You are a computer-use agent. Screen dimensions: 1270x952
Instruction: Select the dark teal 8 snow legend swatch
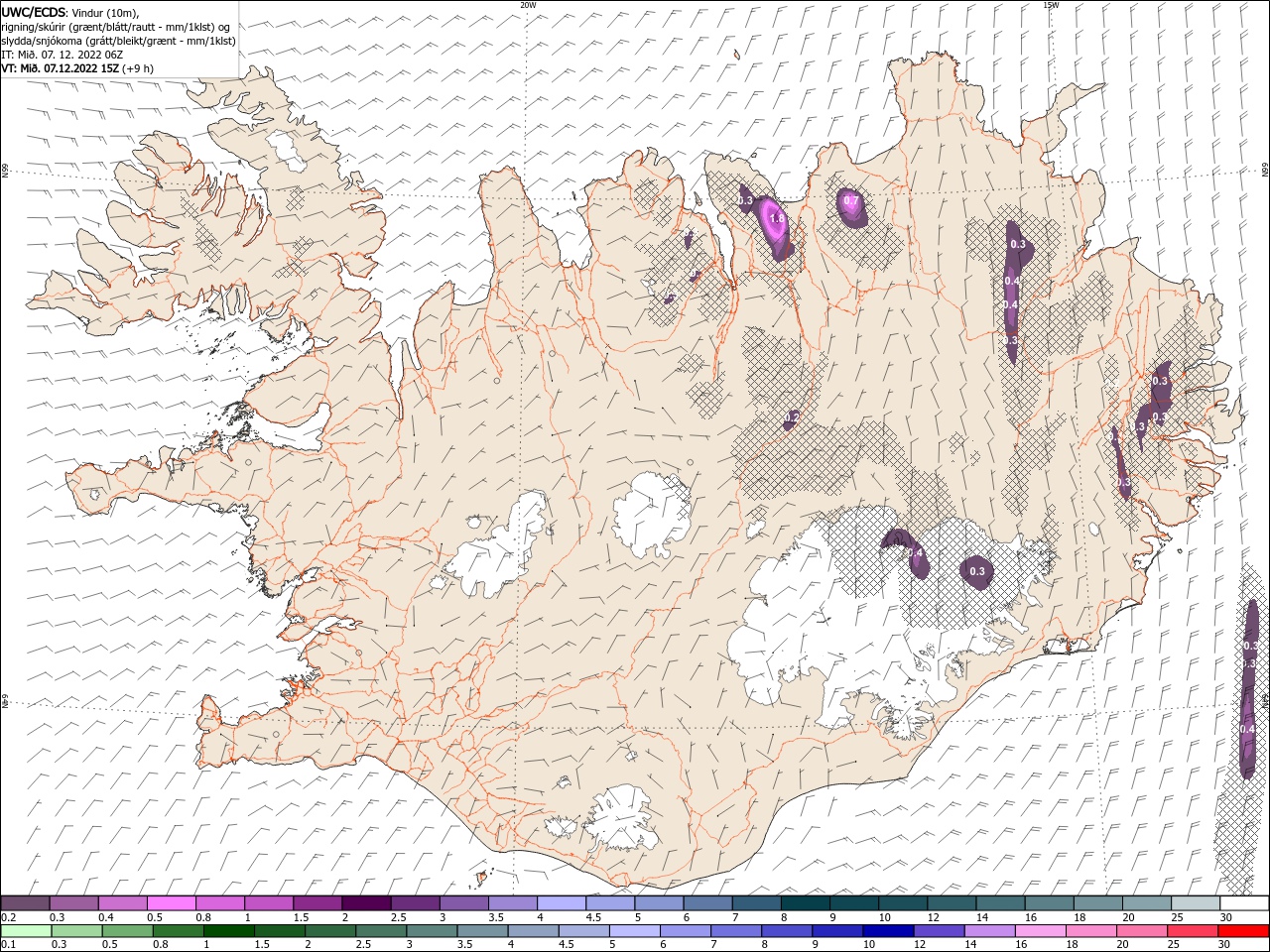coord(805,903)
